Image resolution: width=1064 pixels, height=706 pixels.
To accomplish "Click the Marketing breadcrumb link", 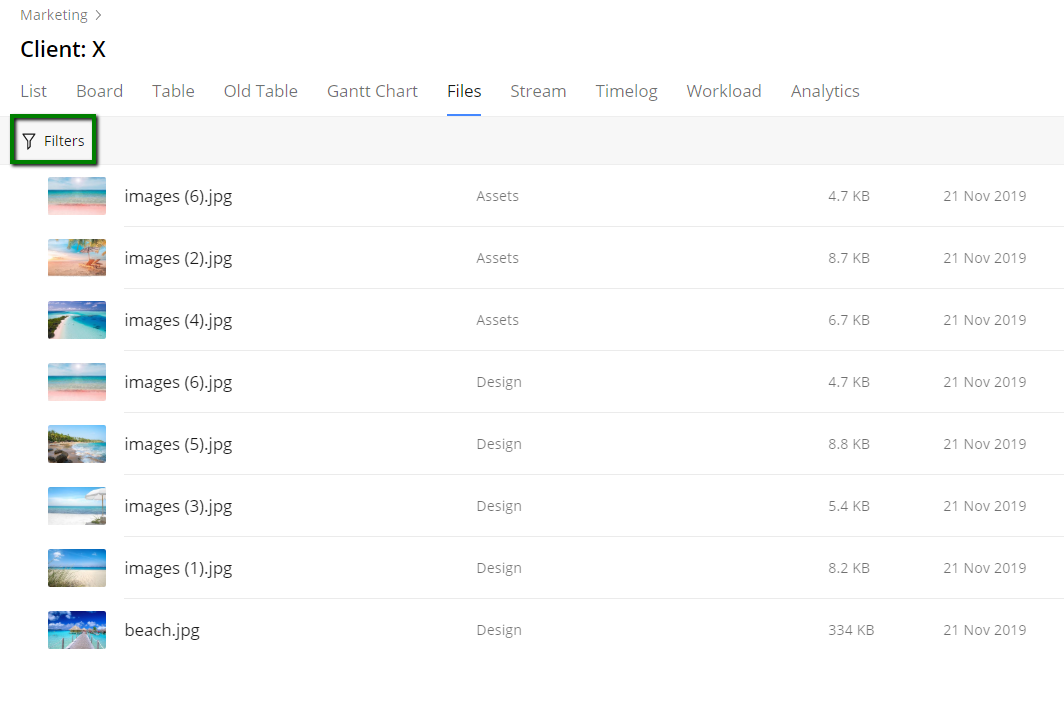I will tap(53, 15).
